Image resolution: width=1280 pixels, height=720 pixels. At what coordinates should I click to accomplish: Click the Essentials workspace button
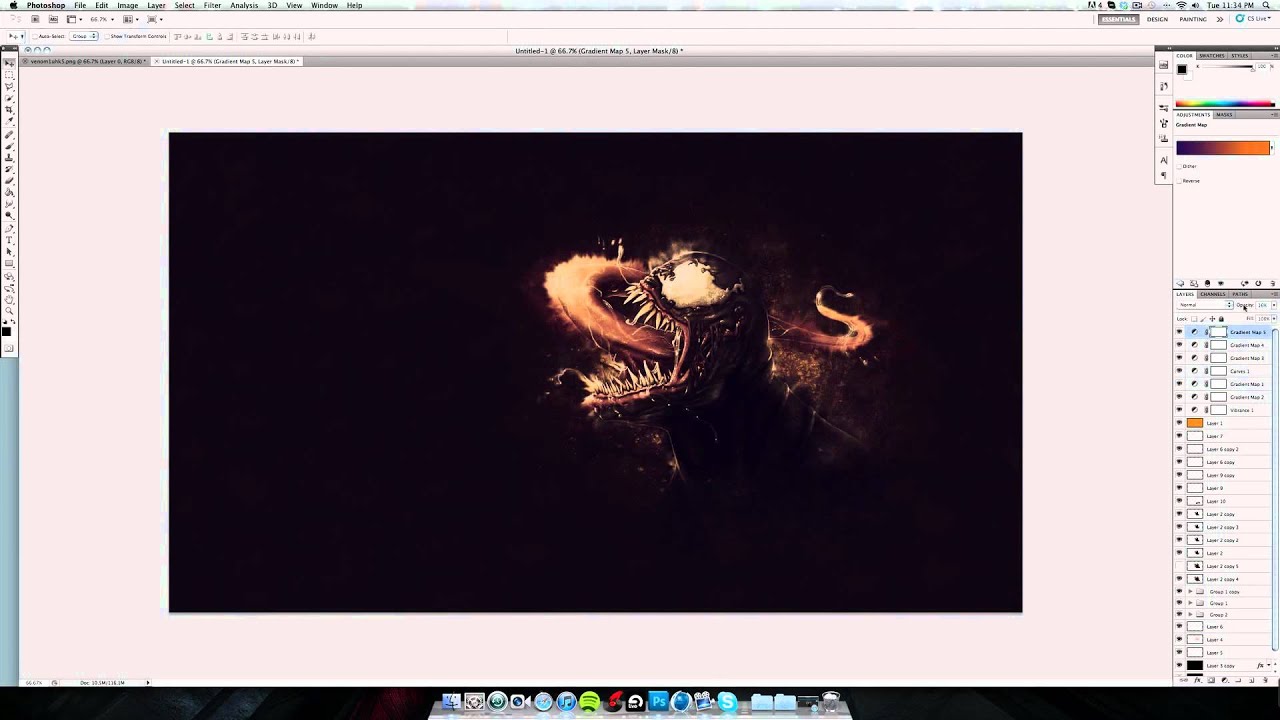click(1118, 19)
